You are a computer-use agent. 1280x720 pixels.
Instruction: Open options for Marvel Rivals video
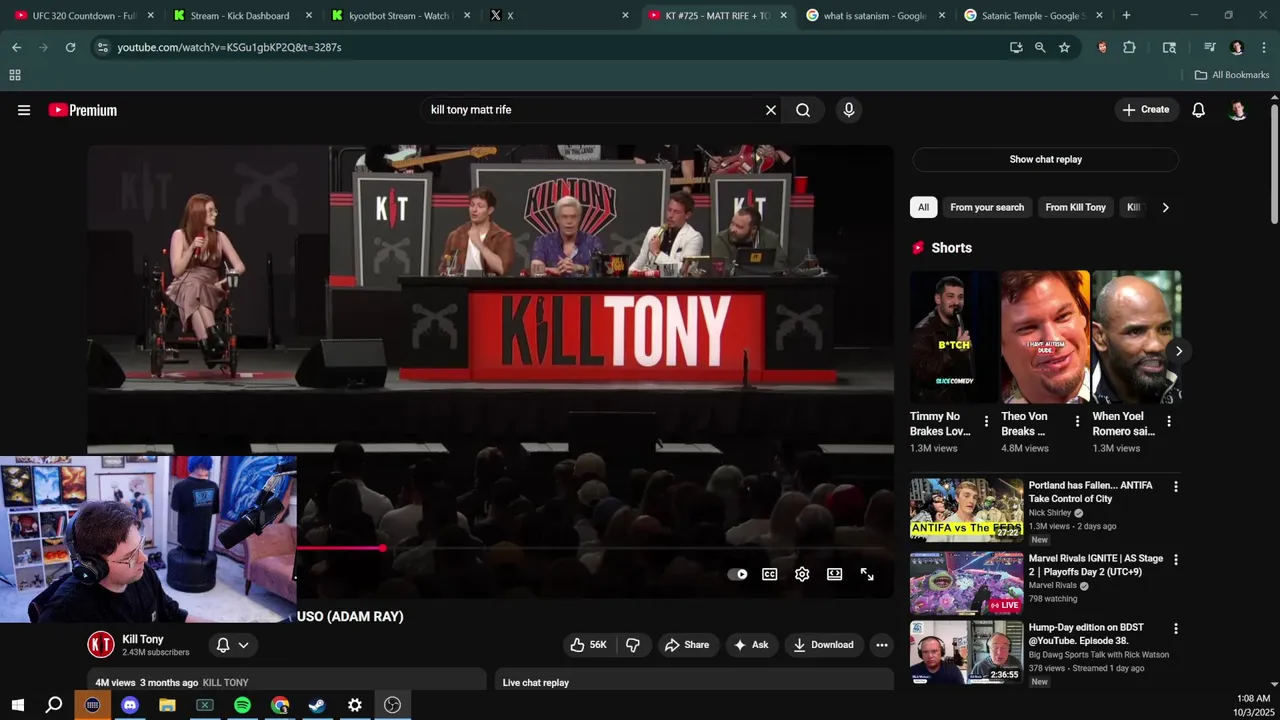pyautogui.click(x=1175, y=560)
